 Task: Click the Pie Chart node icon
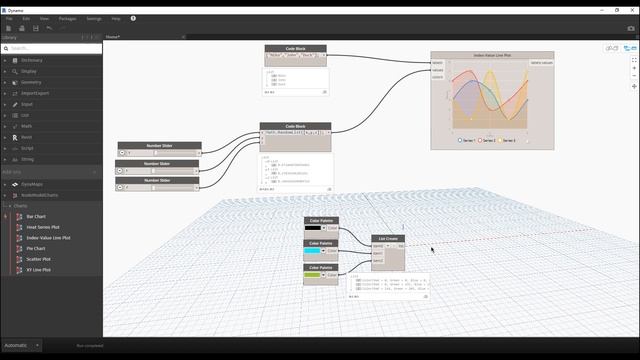point(19,249)
